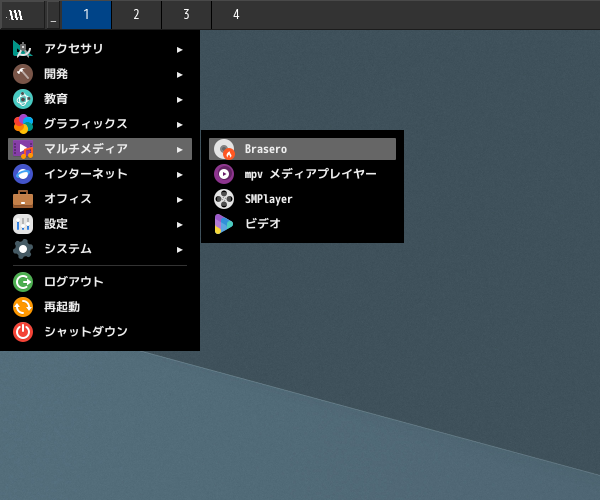Launch SMPlayer from the submenu
This screenshot has height=500, width=600.
click(302, 199)
